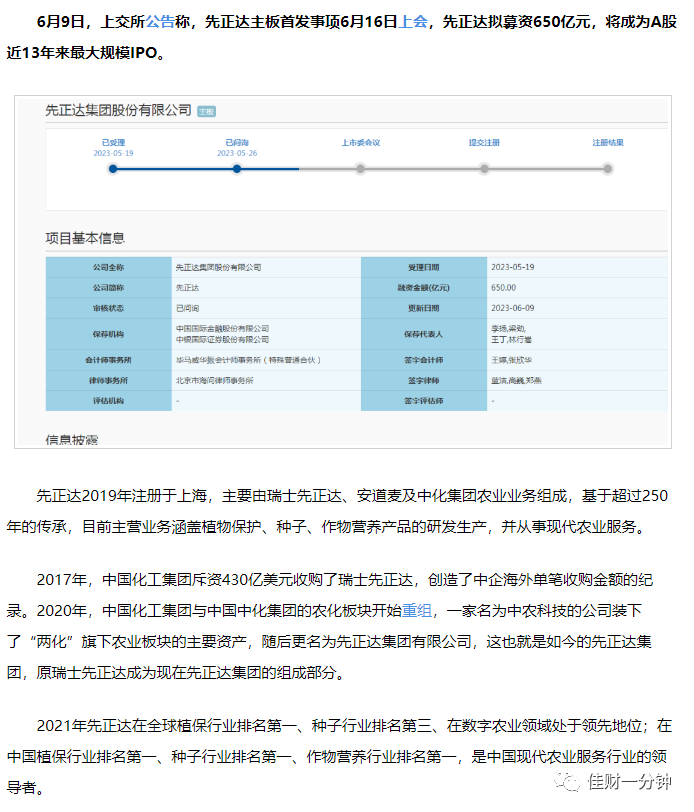This screenshot has width=694, height=812.
Task: Click the 公司全称 table header cell
Action: [109, 267]
